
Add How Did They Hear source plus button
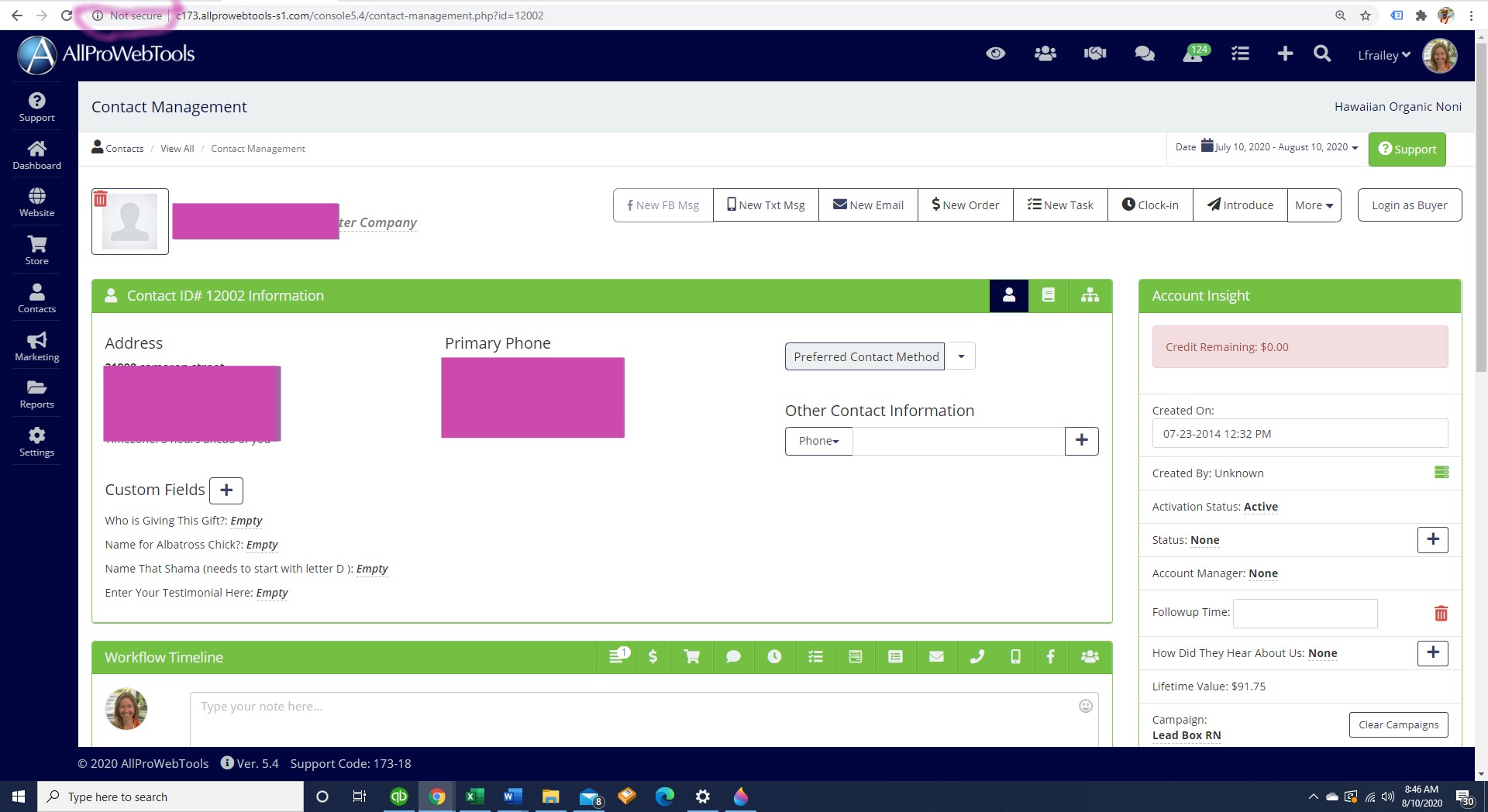click(x=1433, y=652)
